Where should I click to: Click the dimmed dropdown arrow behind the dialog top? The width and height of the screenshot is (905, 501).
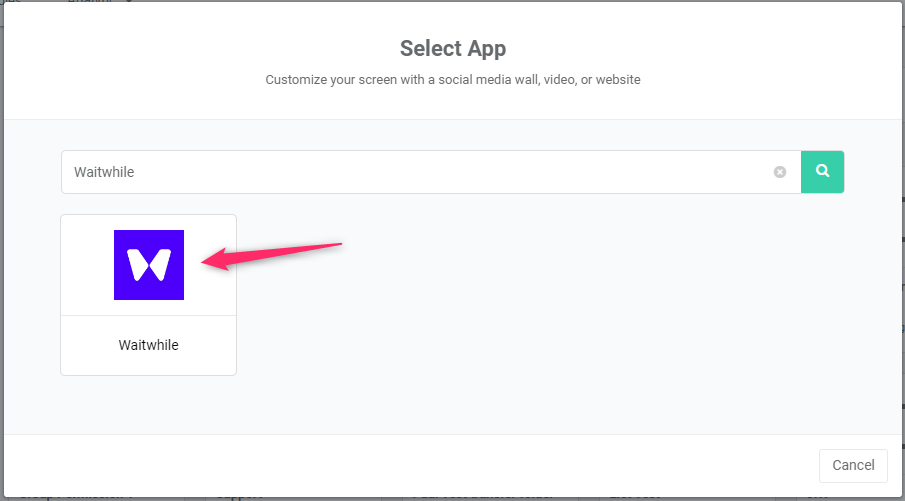point(128,1)
